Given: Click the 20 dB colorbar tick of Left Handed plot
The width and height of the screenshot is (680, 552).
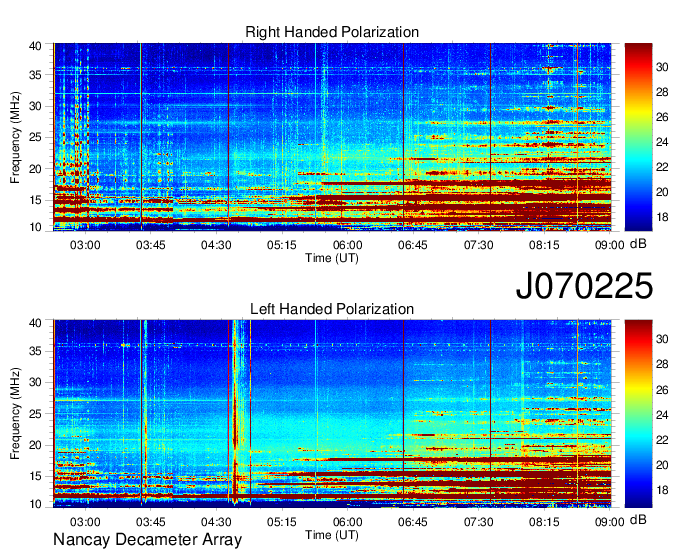Looking at the screenshot, I should tap(662, 465).
